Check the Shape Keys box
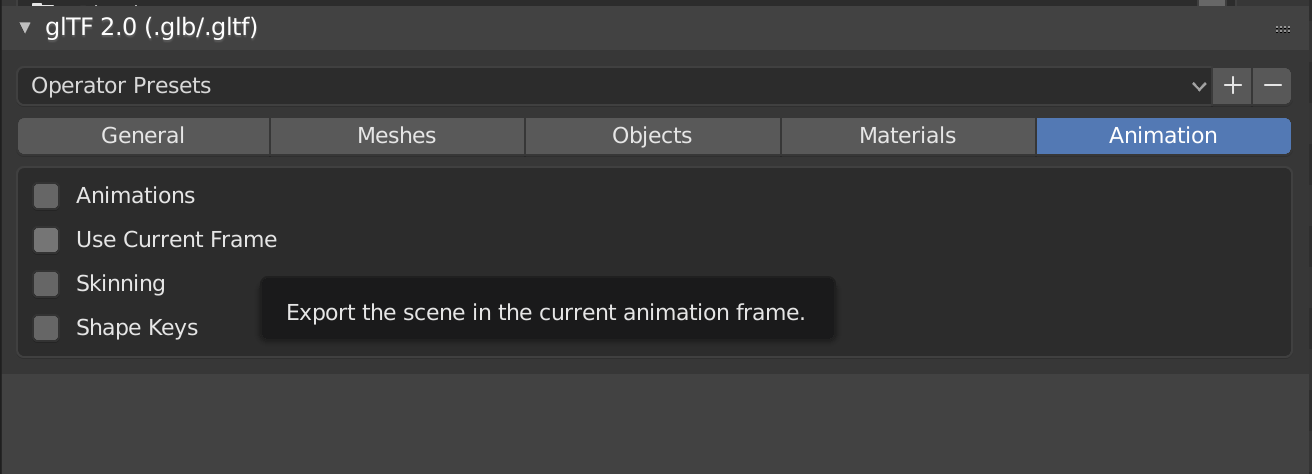1312x474 pixels. tap(46, 328)
